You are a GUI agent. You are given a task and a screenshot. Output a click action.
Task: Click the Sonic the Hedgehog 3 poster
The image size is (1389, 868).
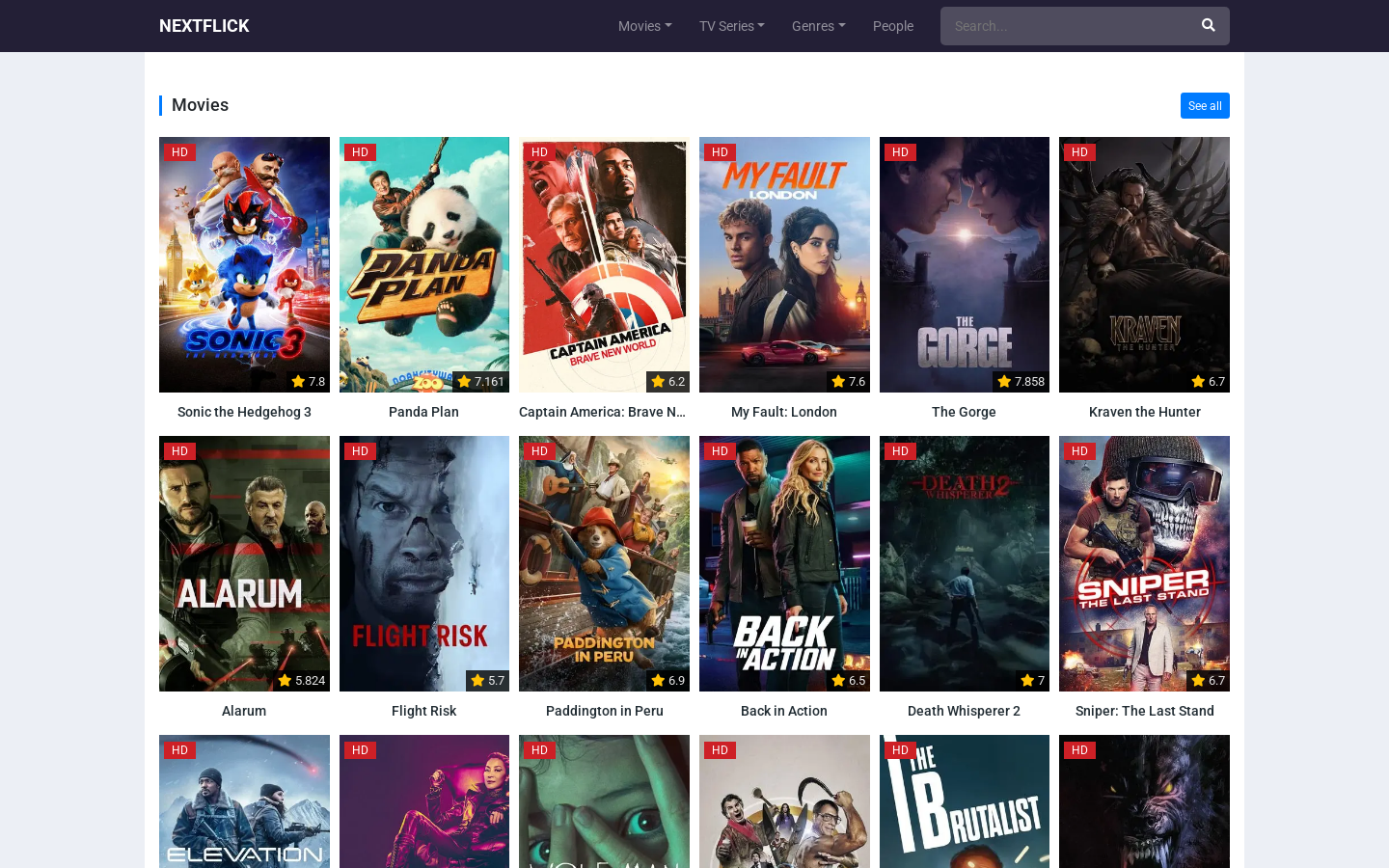(x=244, y=264)
